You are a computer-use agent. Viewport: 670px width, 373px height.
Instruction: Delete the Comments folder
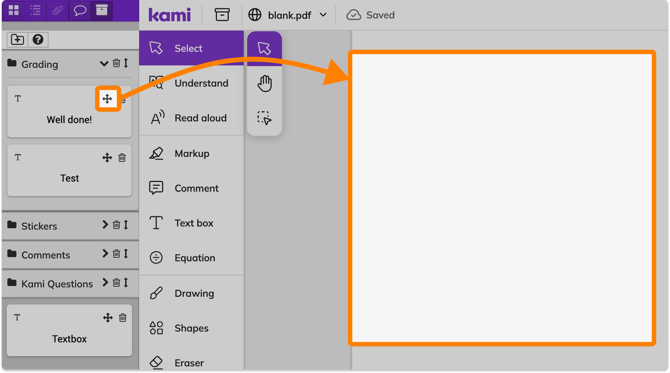click(116, 254)
